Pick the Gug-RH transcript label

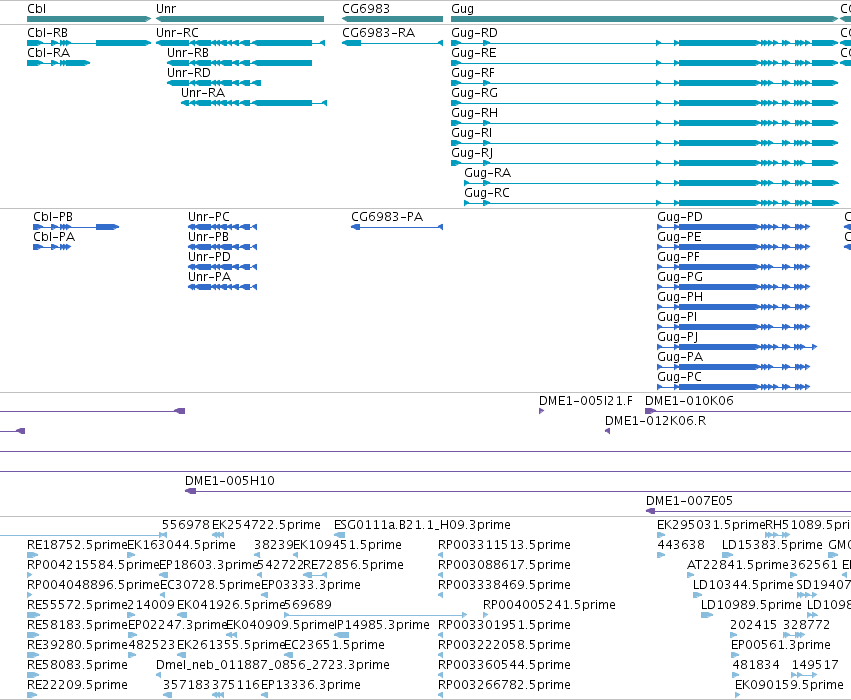pyautogui.click(x=474, y=113)
